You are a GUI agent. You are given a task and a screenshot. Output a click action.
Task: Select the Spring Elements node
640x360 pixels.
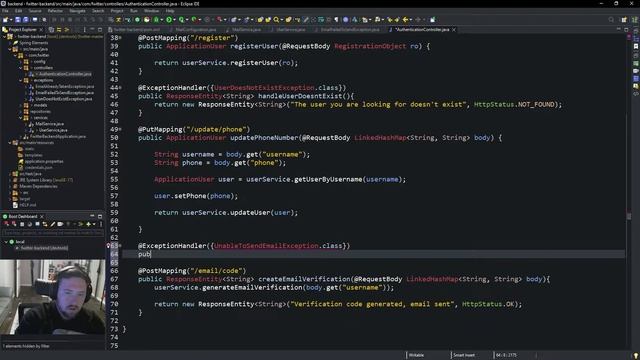(x=31, y=43)
